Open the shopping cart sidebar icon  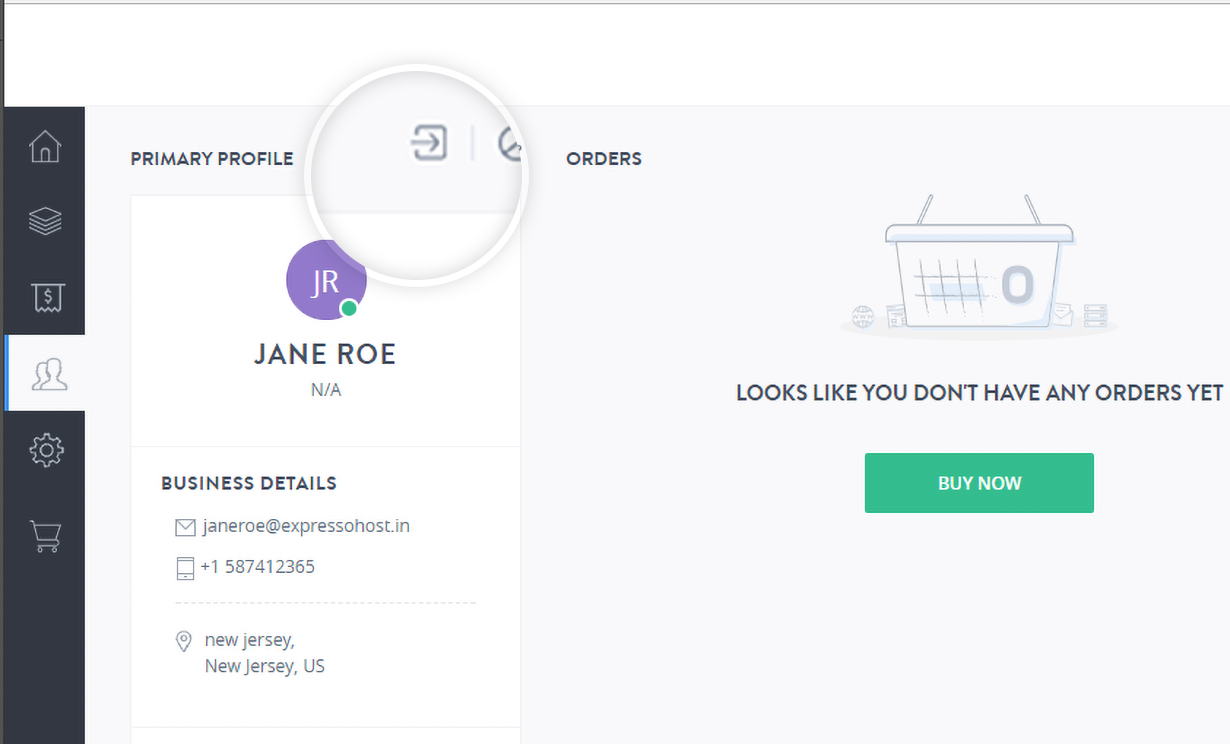tap(45, 535)
